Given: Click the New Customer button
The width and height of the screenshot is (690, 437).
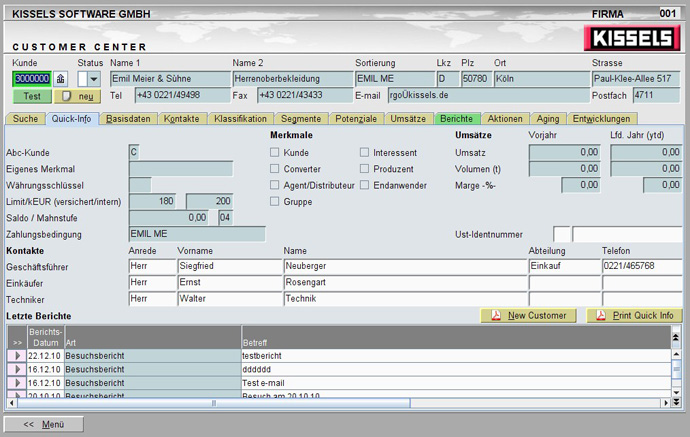Looking at the screenshot, I should point(528,316).
